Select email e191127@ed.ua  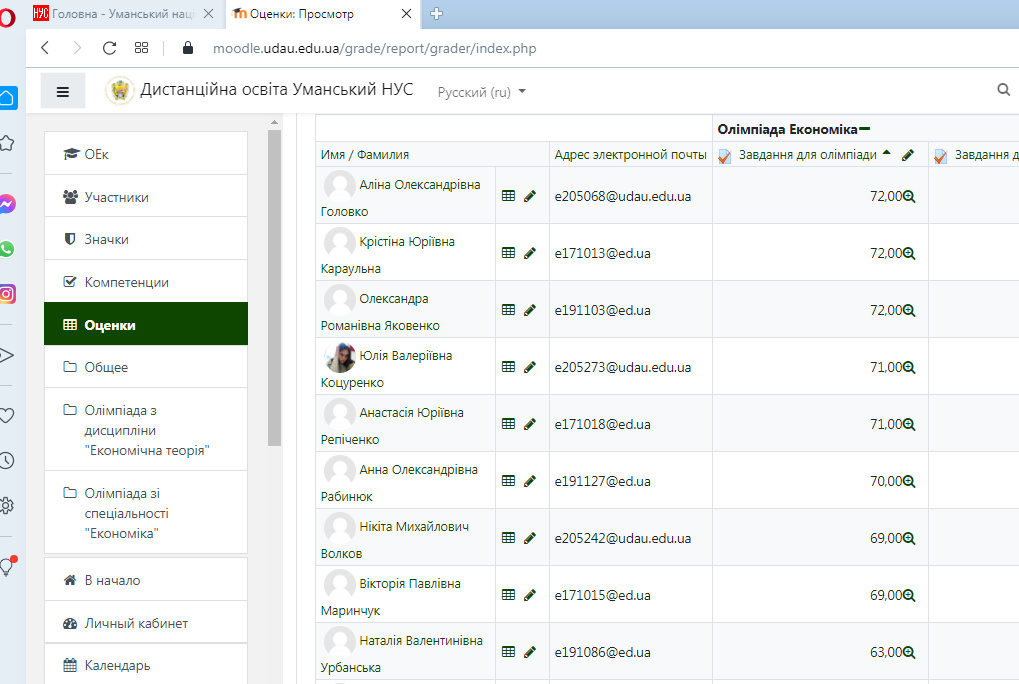click(x=602, y=481)
